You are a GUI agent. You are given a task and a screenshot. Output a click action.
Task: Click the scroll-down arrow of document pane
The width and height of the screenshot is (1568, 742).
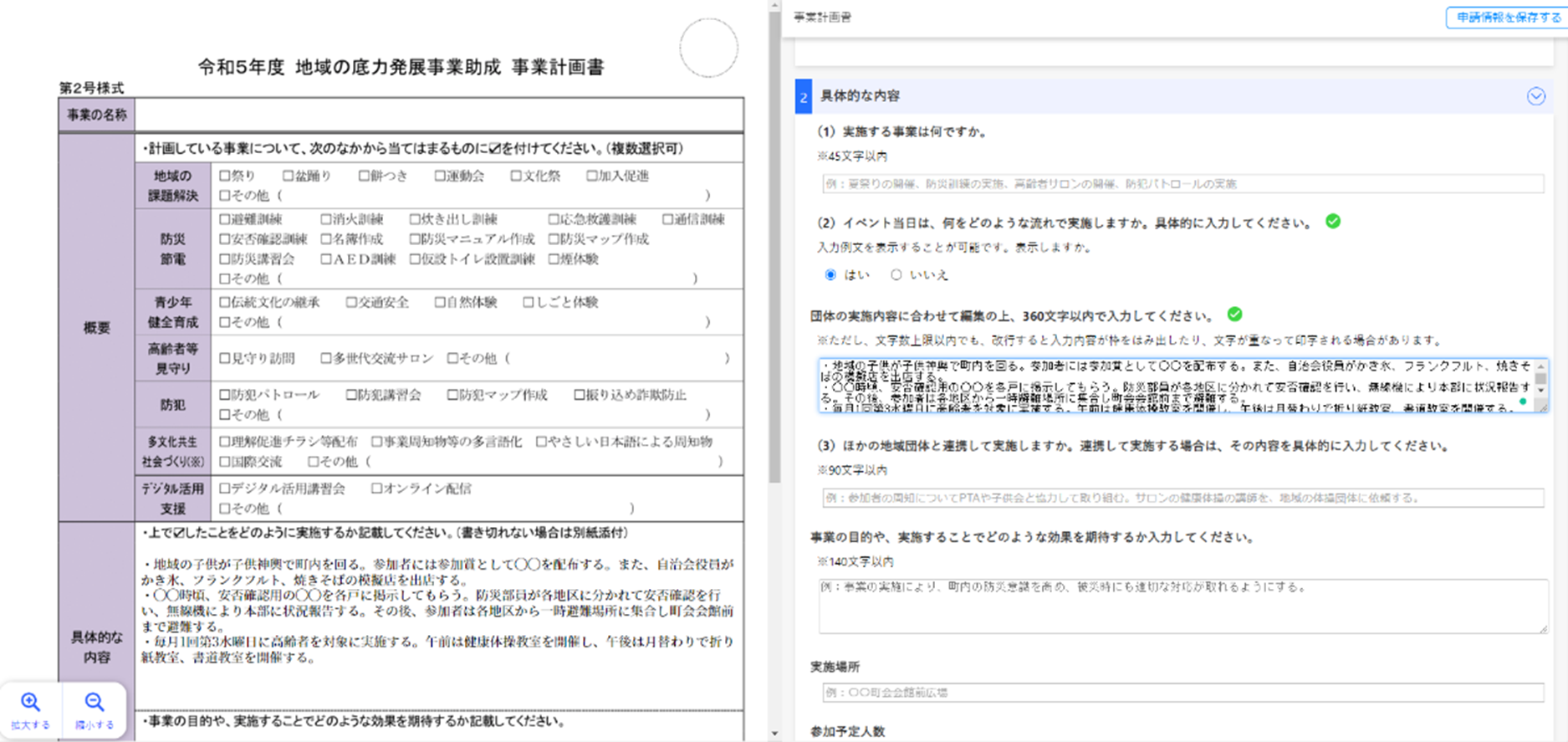coord(774,734)
